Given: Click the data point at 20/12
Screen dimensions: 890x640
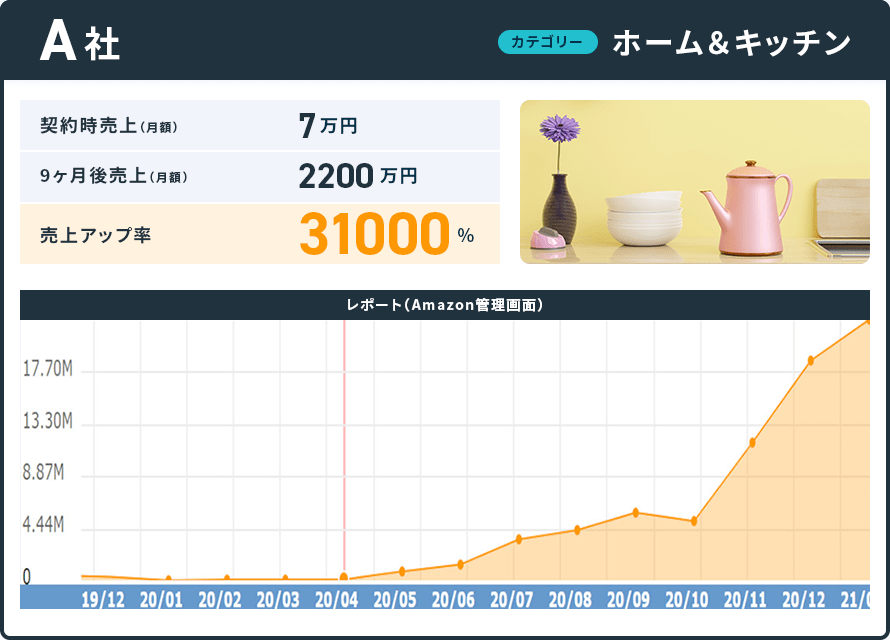Looking at the screenshot, I should (x=811, y=360).
